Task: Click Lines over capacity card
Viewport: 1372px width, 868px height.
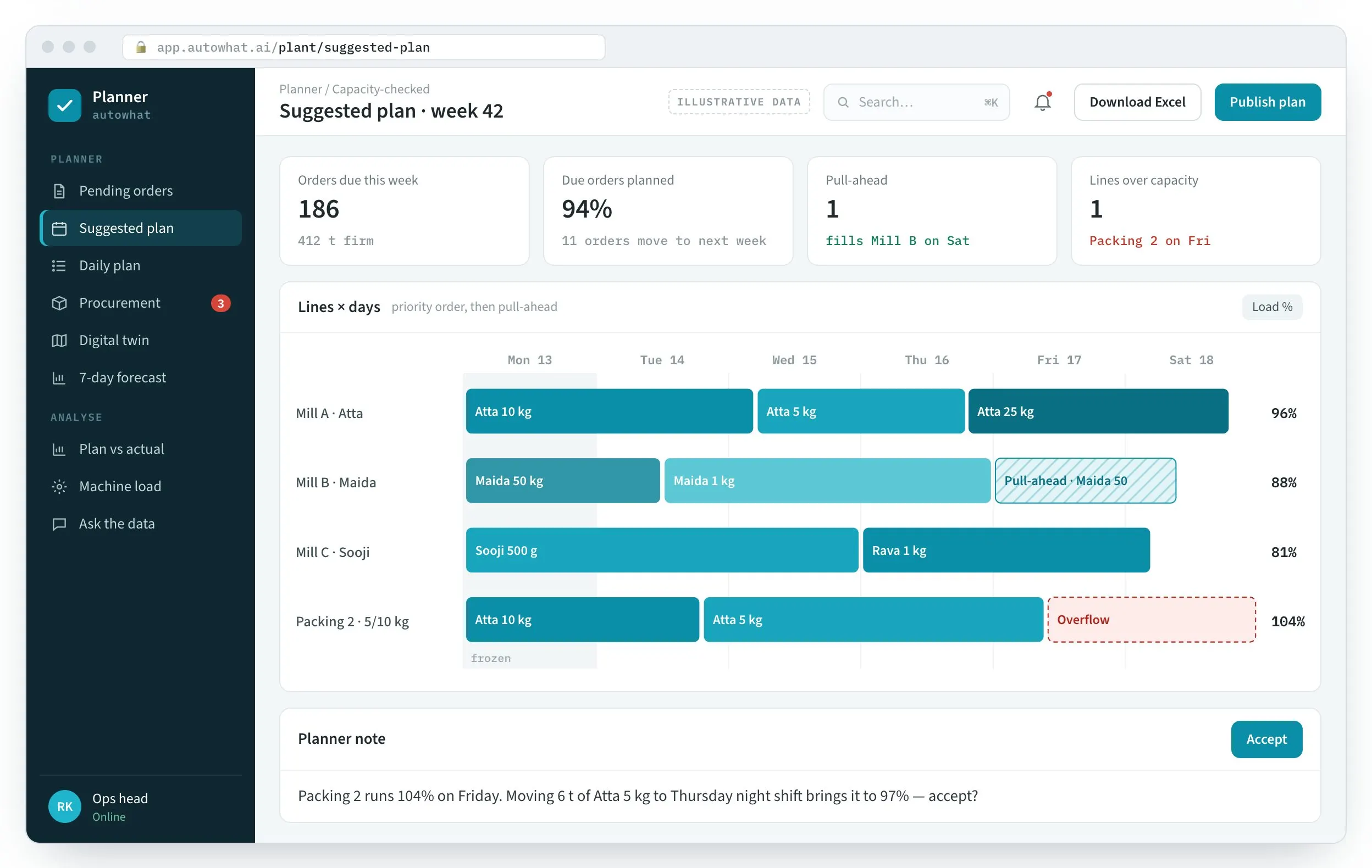Action: [x=1196, y=211]
